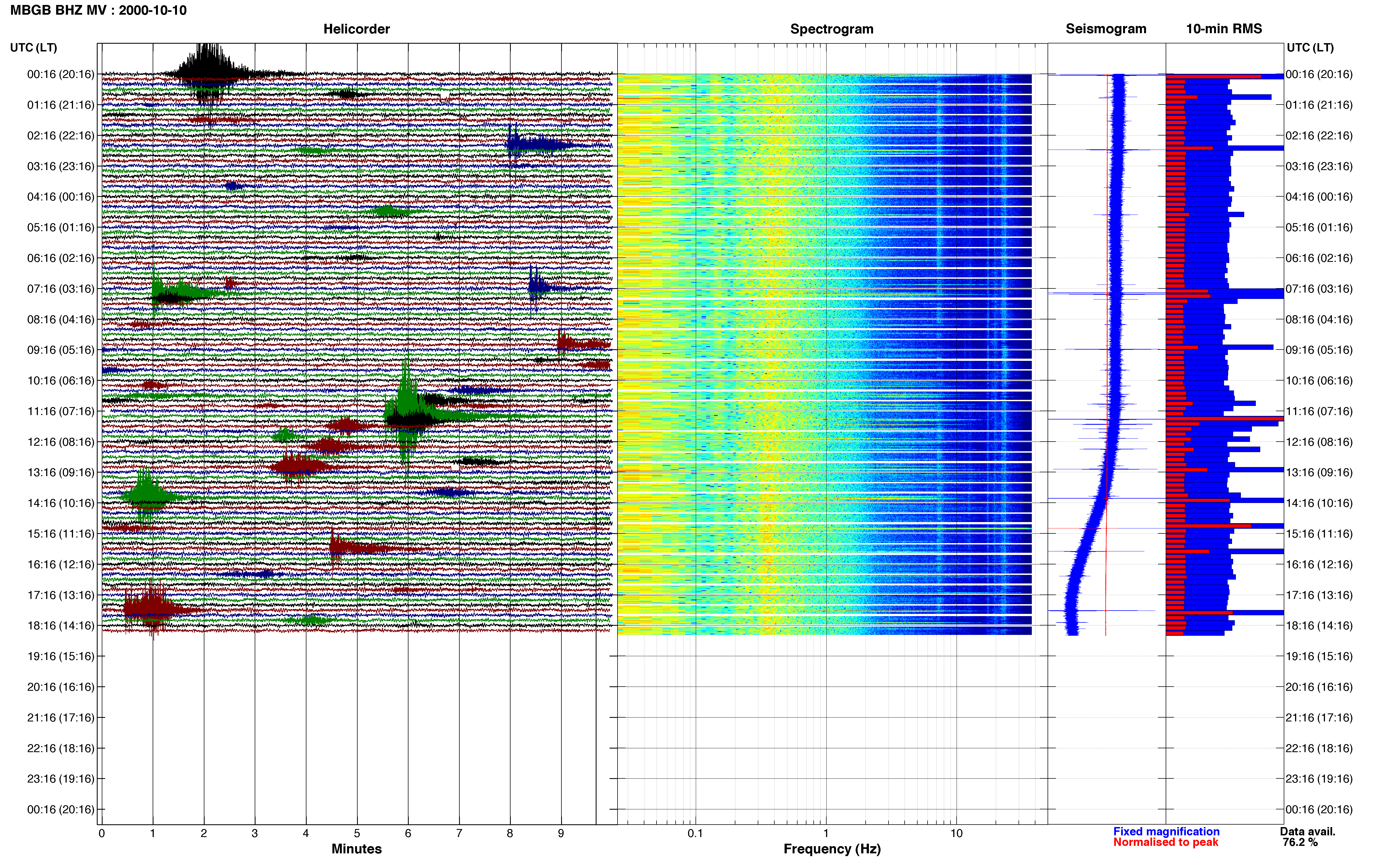This screenshot has width=1388, height=868.
Task: Click the left axis label '02:16 (22:16)'
Action: [x=60, y=135]
